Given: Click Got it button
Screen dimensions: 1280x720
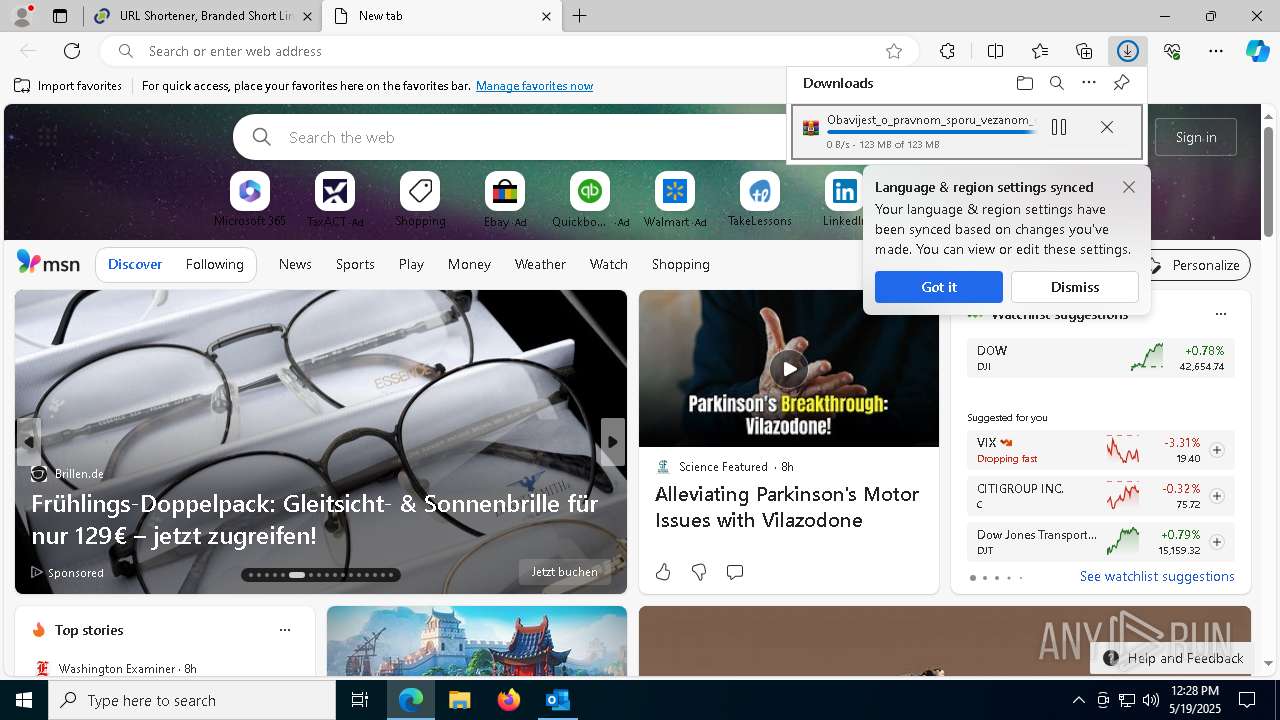Looking at the screenshot, I should coord(938,287).
